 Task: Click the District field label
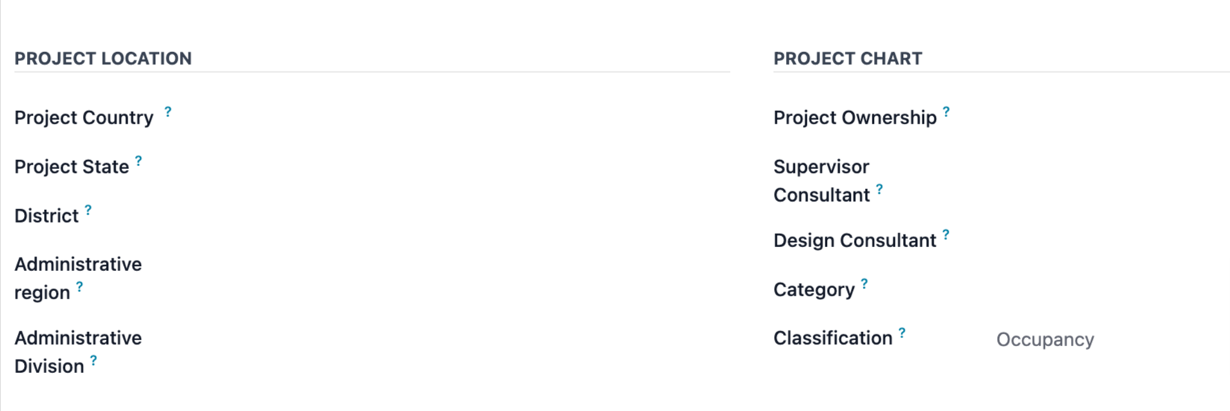coord(46,216)
